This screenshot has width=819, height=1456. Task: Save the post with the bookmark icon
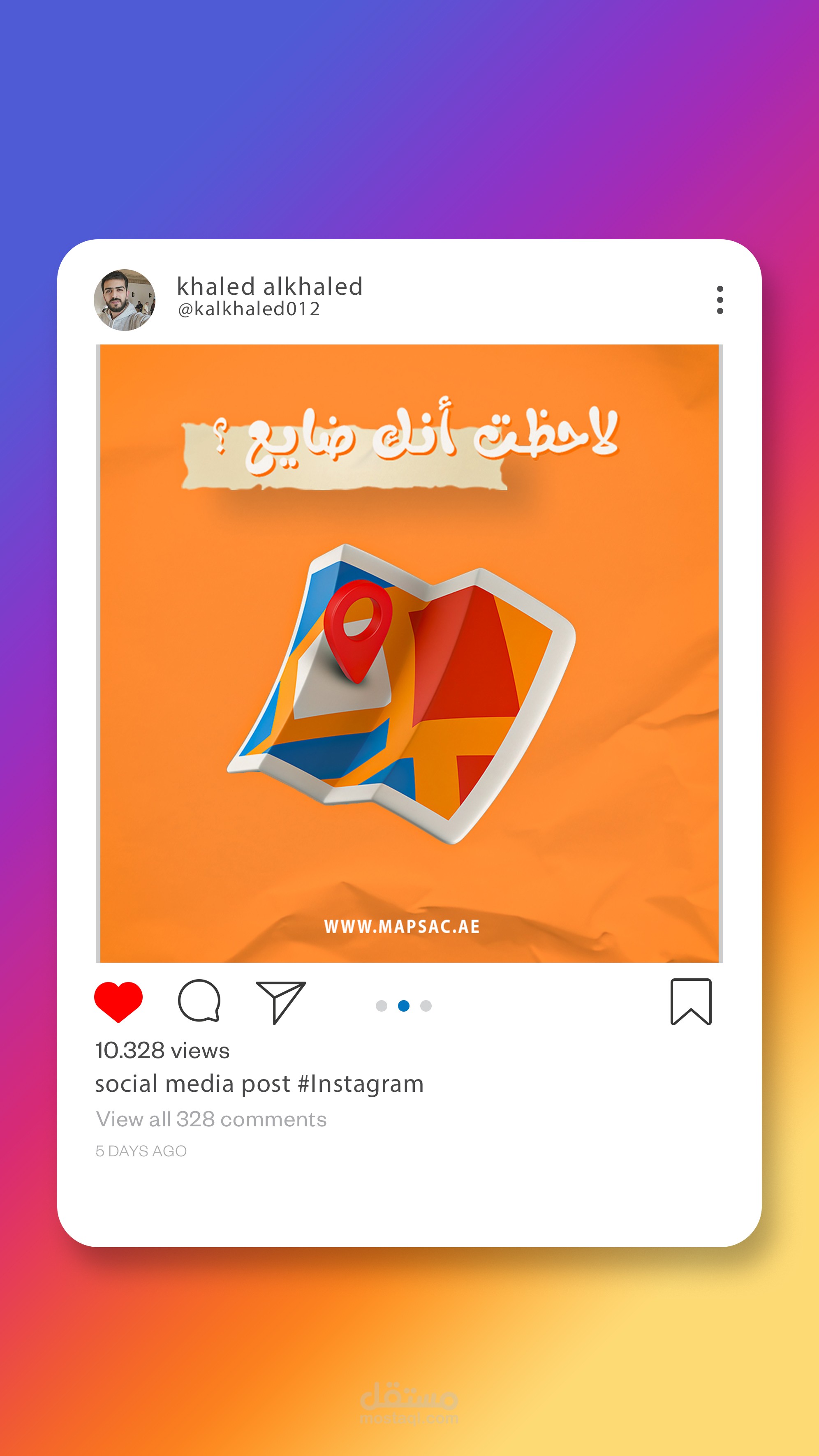point(691,1001)
